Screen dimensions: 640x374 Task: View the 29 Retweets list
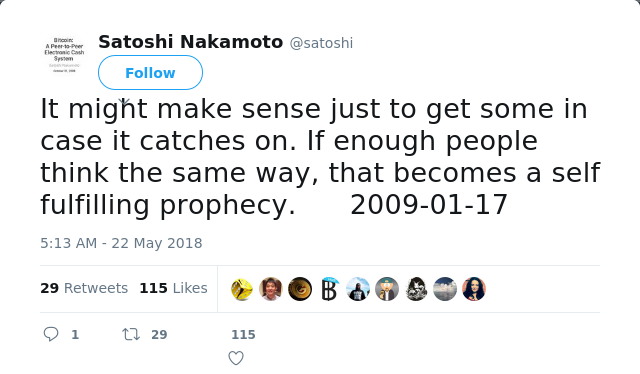[84, 288]
